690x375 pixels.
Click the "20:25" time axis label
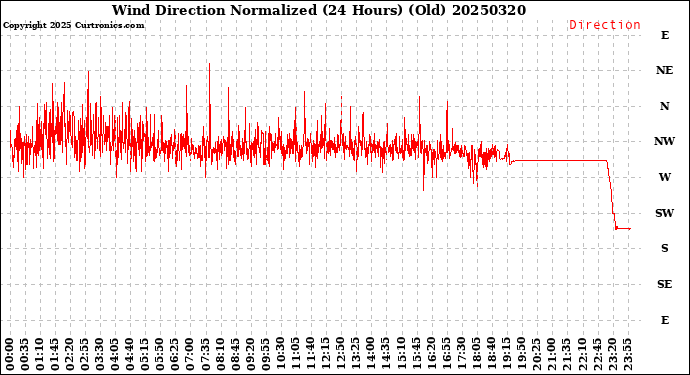point(536,354)
